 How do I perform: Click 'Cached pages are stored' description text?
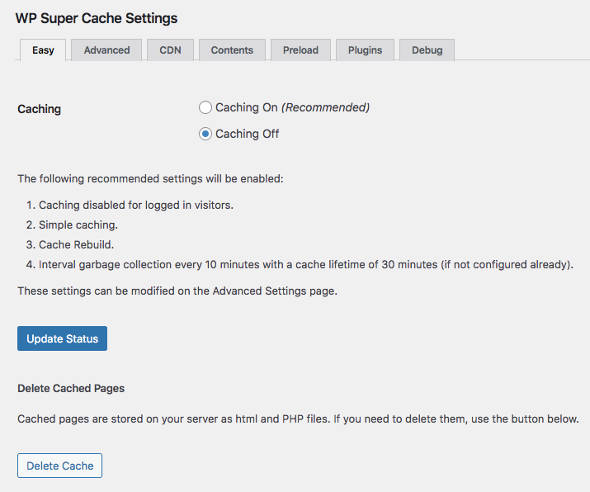pyautogui.click(x=298, y=419)
